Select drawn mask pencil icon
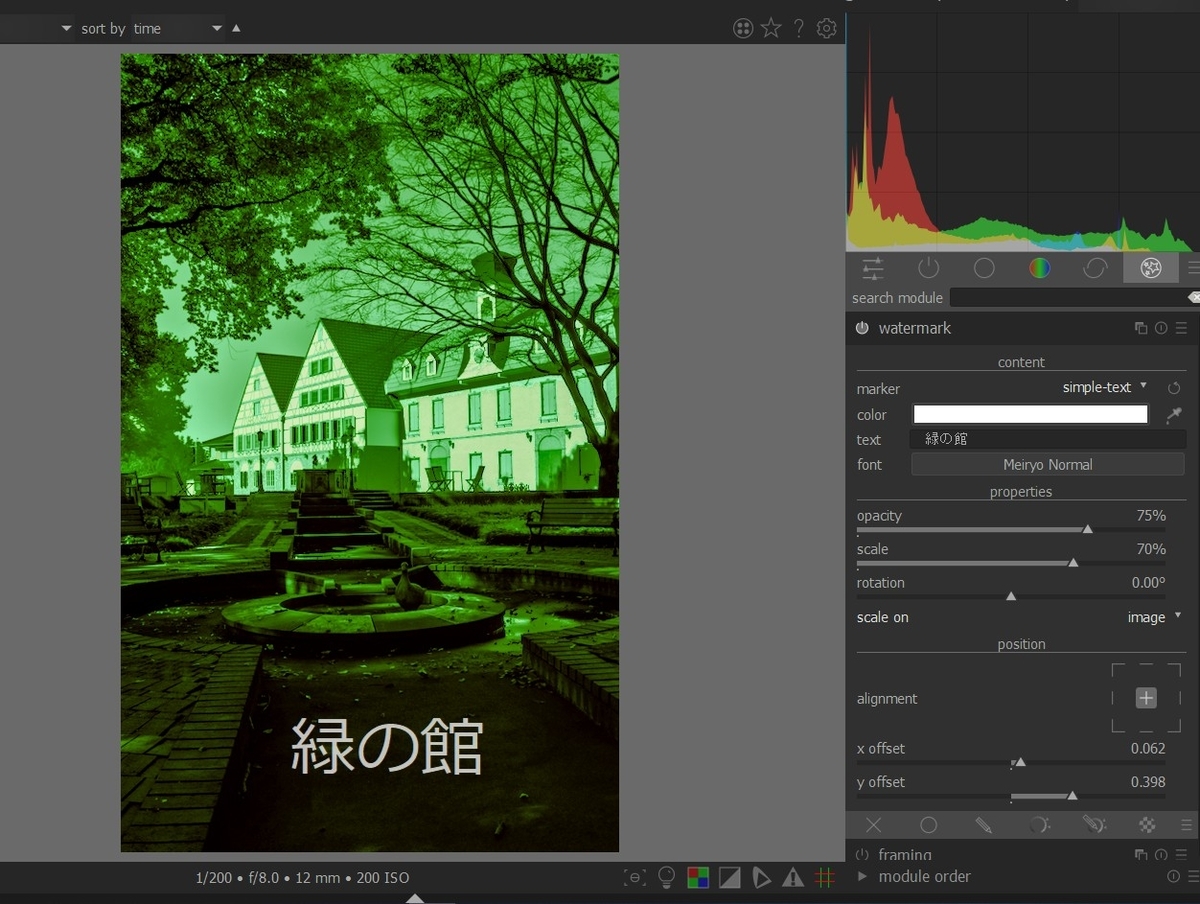Screen dimensions: 1200x904 click(x=984, y=825)
